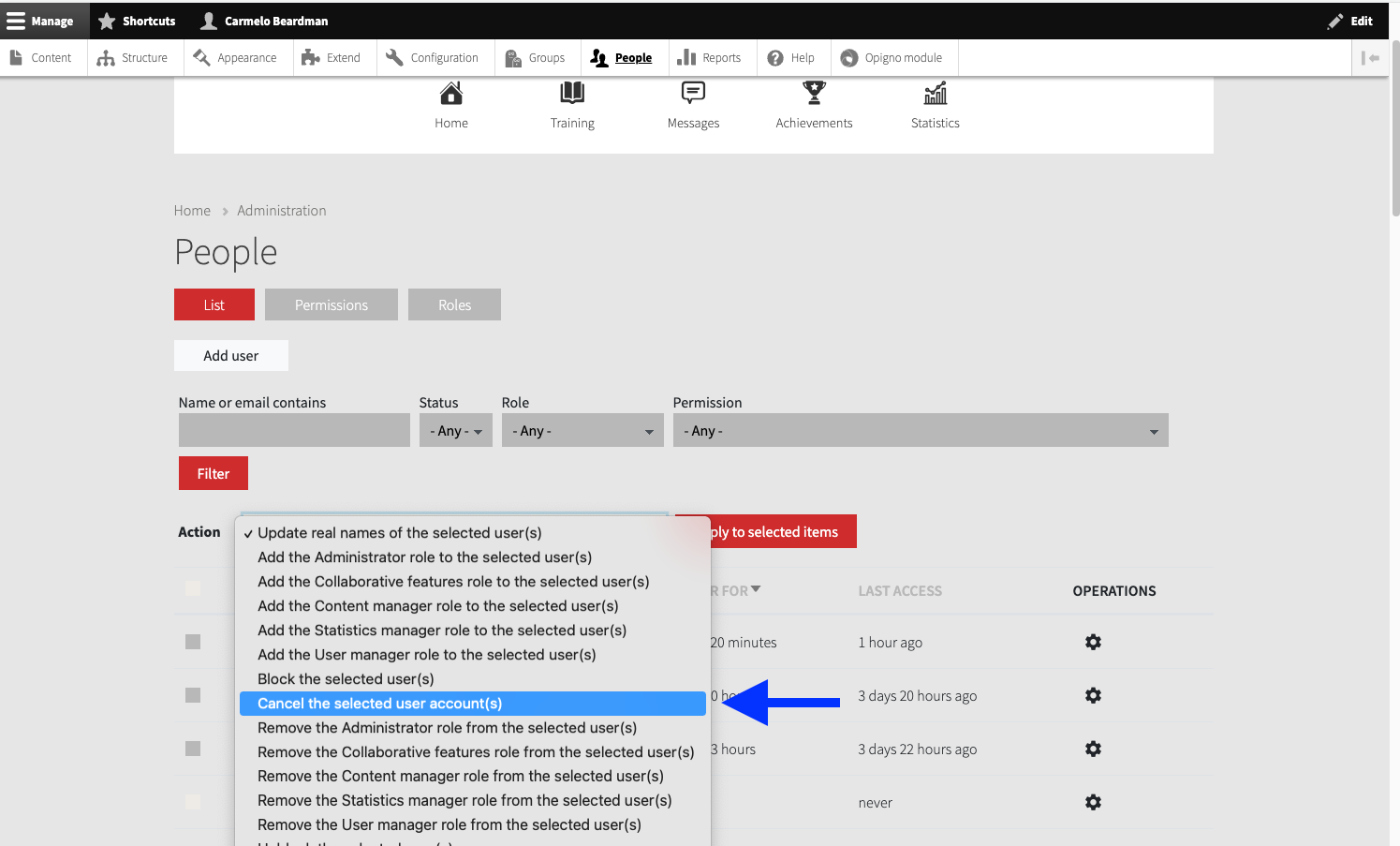
Task: Choose Block the selected user(s) option
Action: [x=473, y=679]
